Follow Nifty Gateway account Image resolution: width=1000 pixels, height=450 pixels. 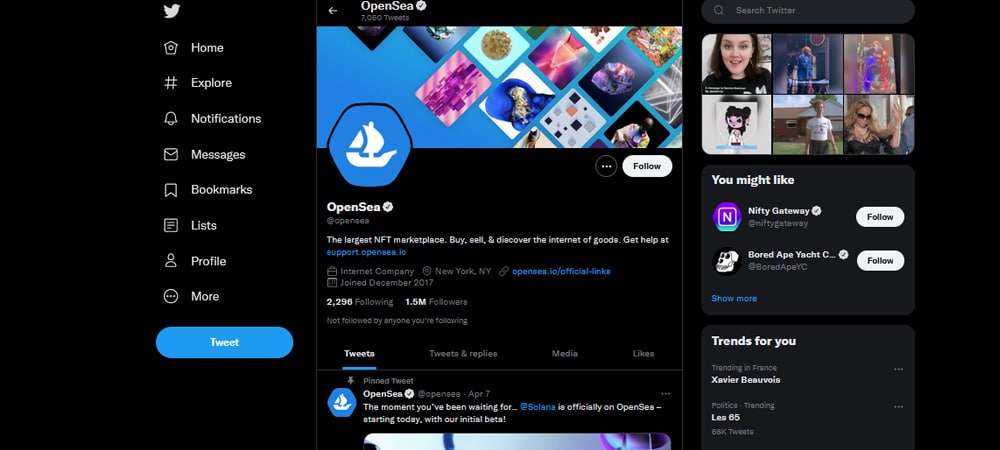[879, 217]
